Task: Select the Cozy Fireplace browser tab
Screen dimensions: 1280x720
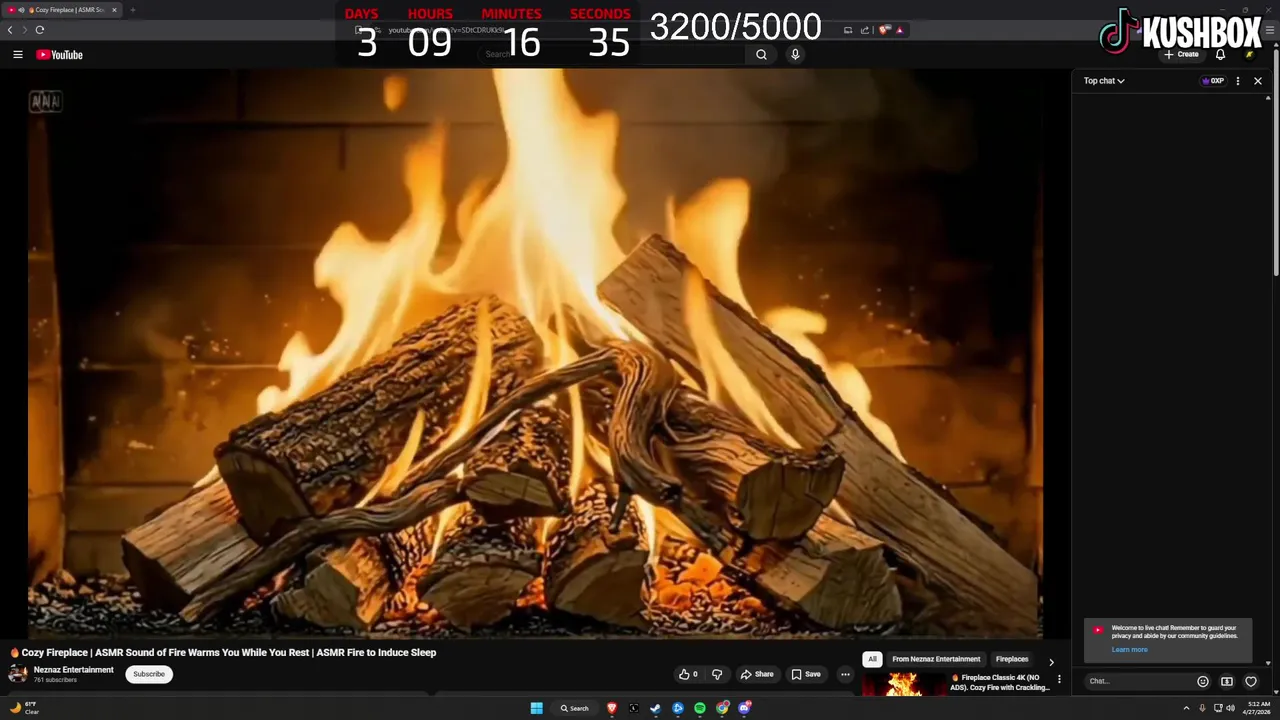Action: click(63, 10)
